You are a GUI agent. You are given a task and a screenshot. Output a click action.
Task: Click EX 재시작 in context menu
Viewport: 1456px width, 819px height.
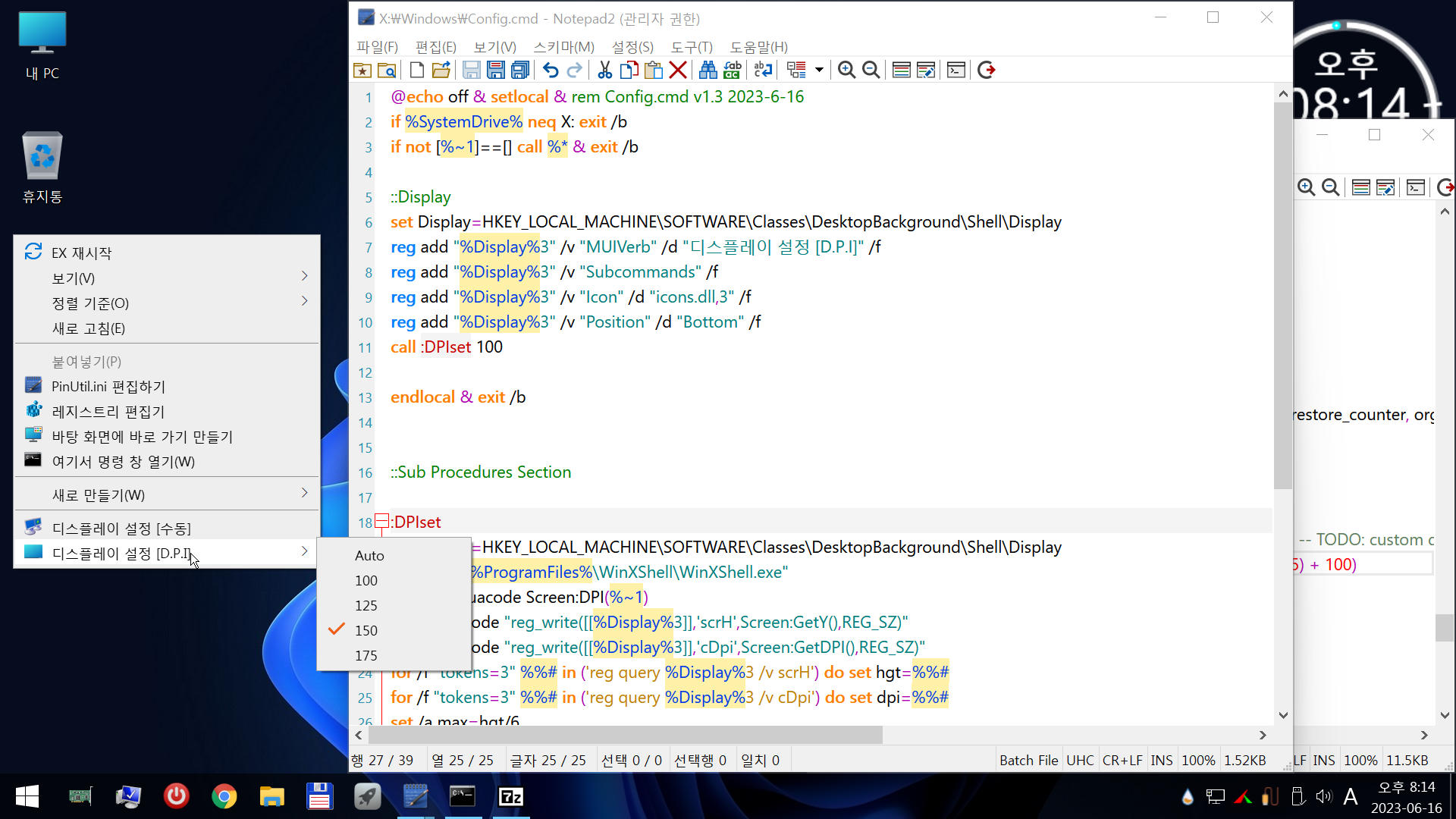pos(167,253)
